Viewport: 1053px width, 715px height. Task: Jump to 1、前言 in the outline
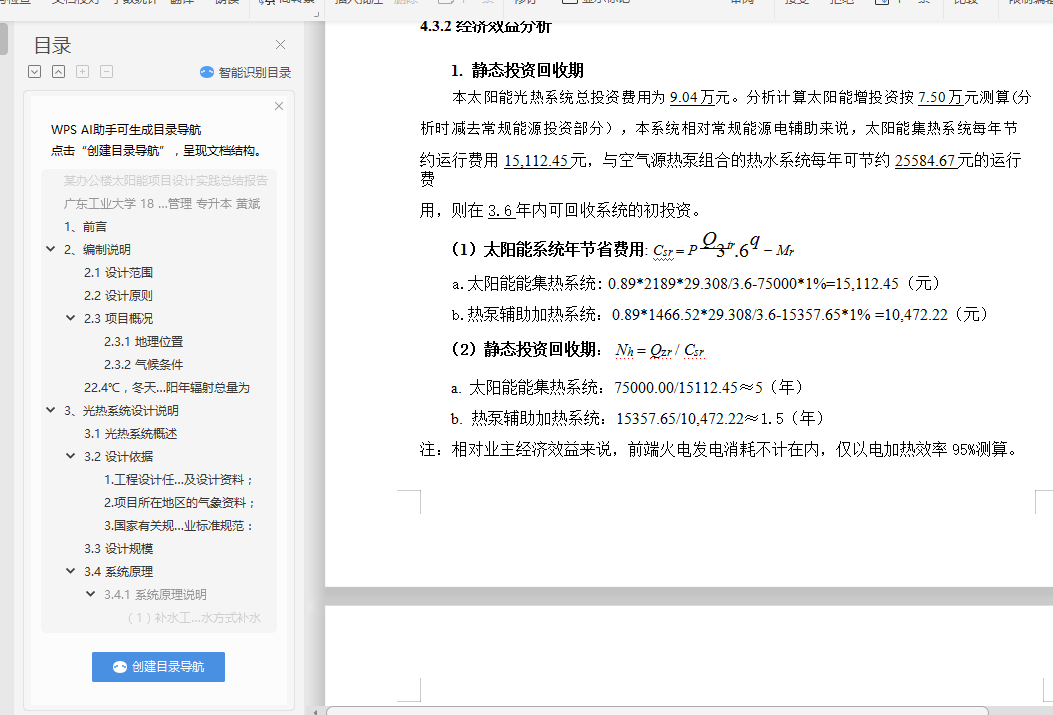tap(85, 227)
